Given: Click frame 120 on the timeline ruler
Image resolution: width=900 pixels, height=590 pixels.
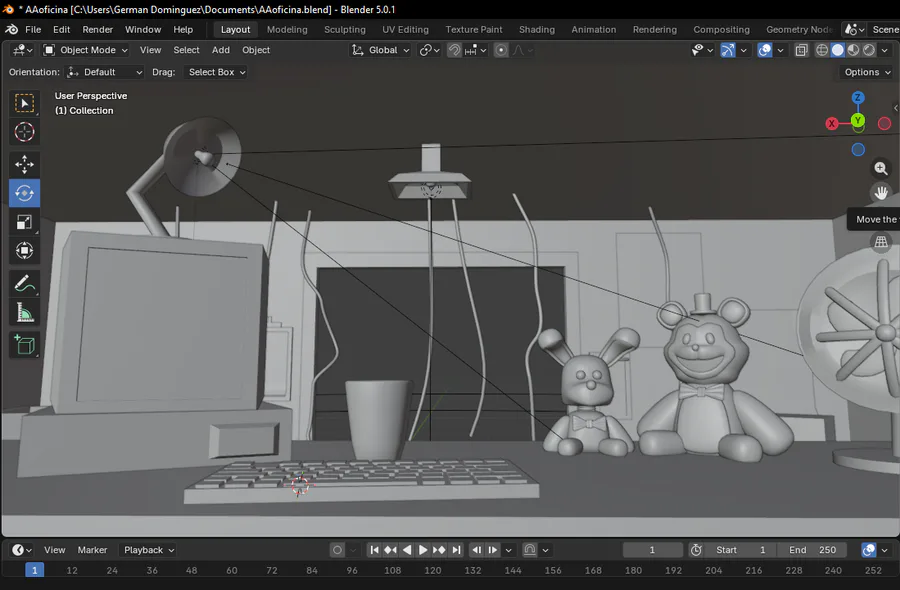Looking at the screenshot, I should [433, 570].
